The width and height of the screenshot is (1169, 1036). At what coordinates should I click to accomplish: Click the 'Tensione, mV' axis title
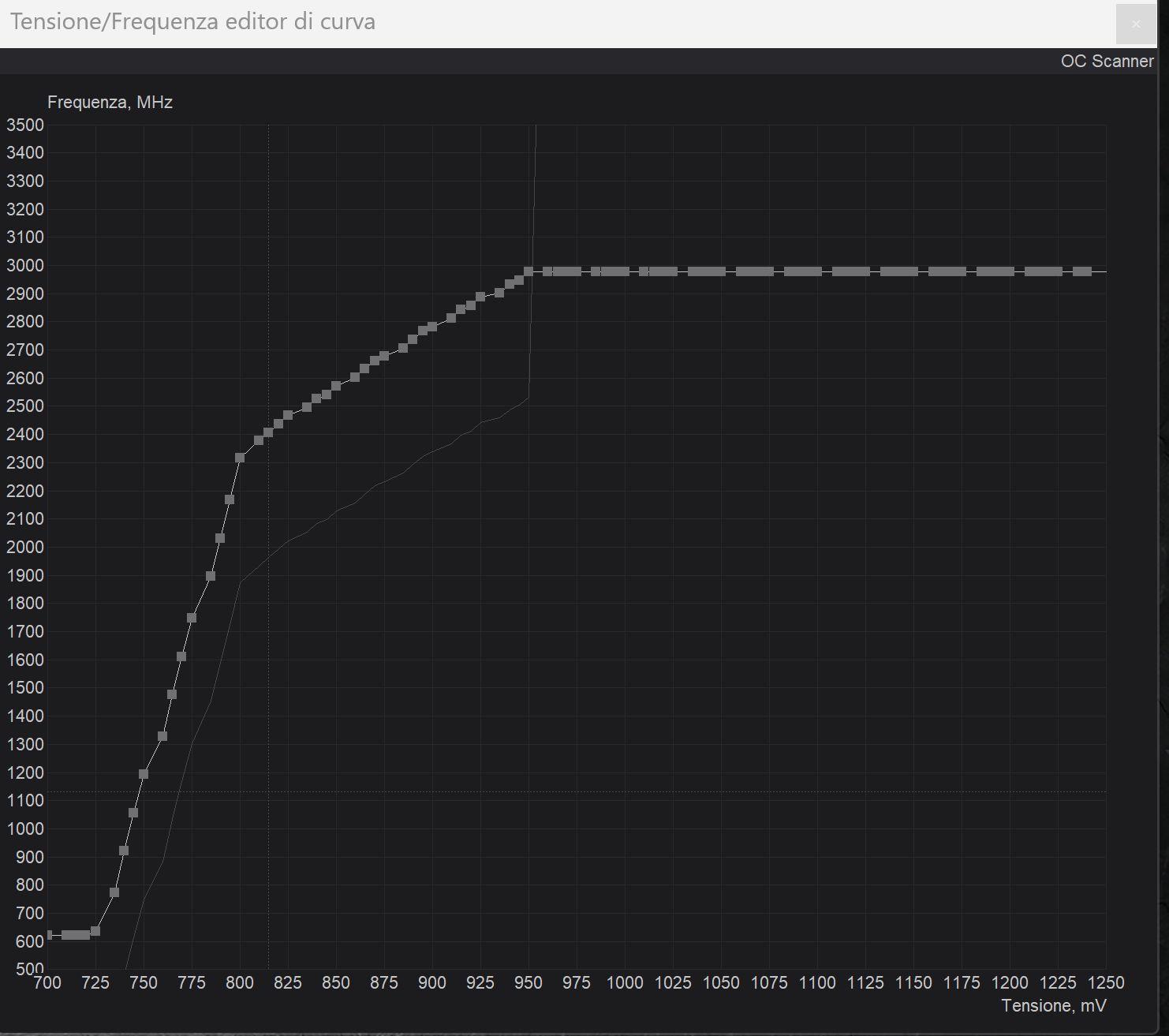pyautogui.click(x=1054, y=1006)
